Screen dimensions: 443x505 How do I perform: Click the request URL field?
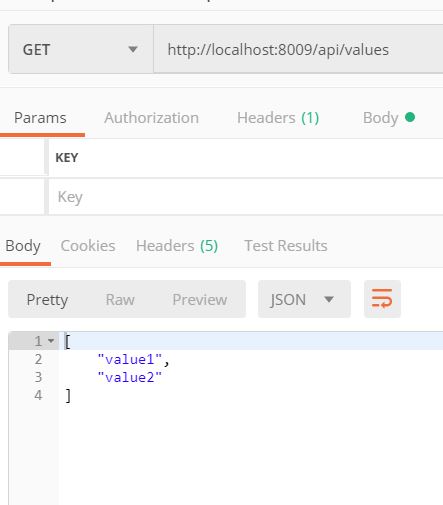[298, 49]
